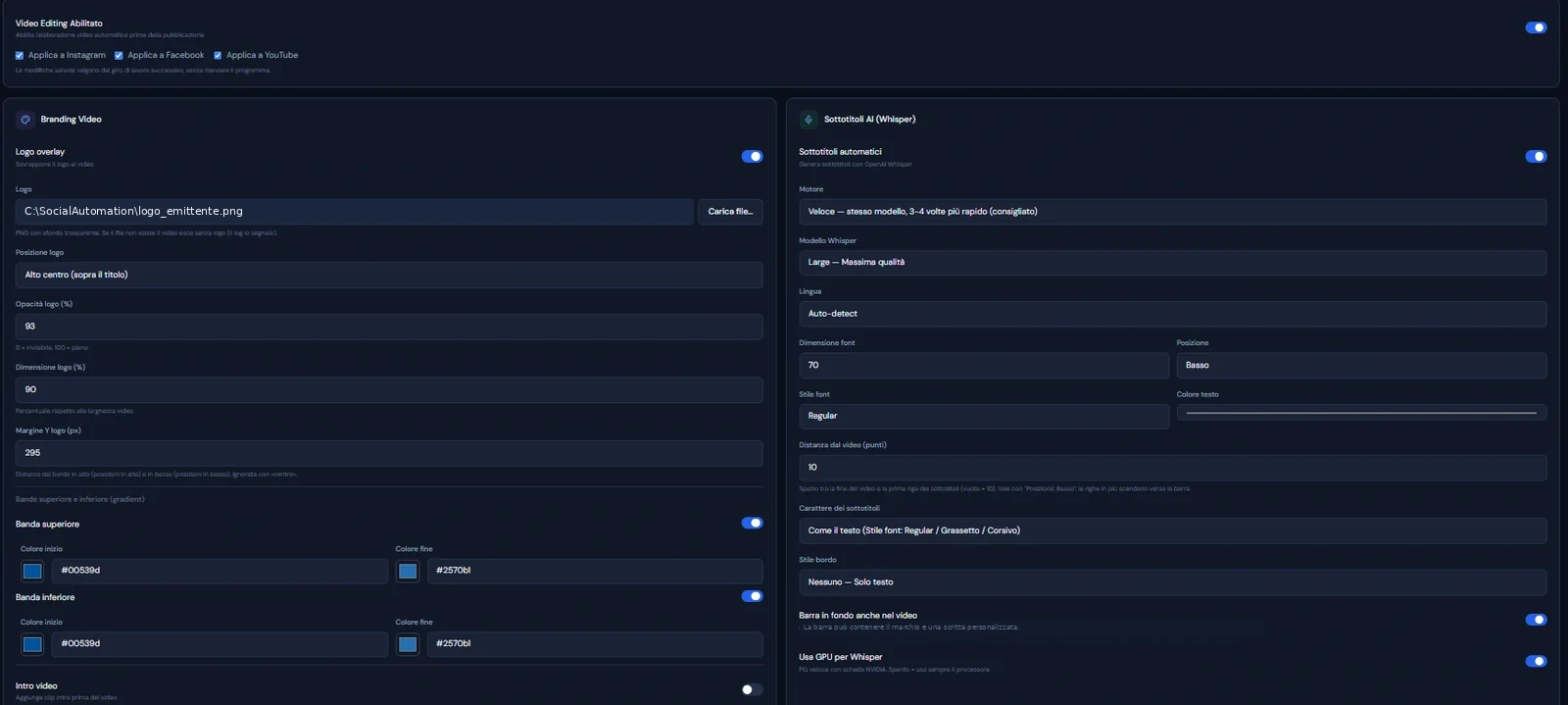The height and width of the screenshot is (705, 1568).
Task: Pick Banda inferiore Colore inizio swatch
Action: tap(32, 644)
